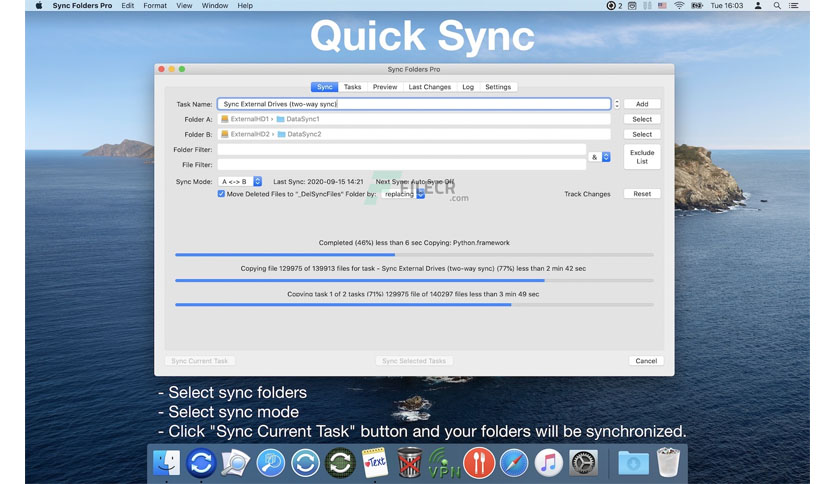Open the Trash in the Dock
This screenshot has width=836, height=484.
[x=668, y=463]
